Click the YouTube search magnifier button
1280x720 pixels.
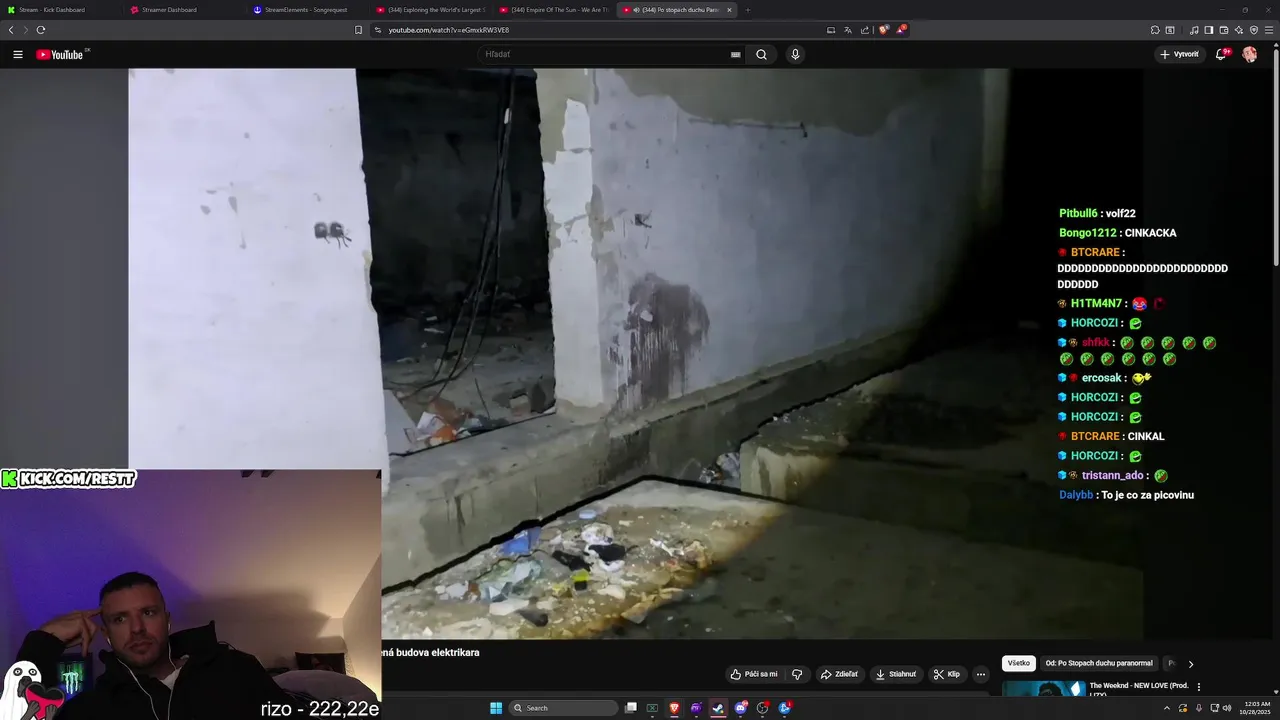(x=761, y=55)
